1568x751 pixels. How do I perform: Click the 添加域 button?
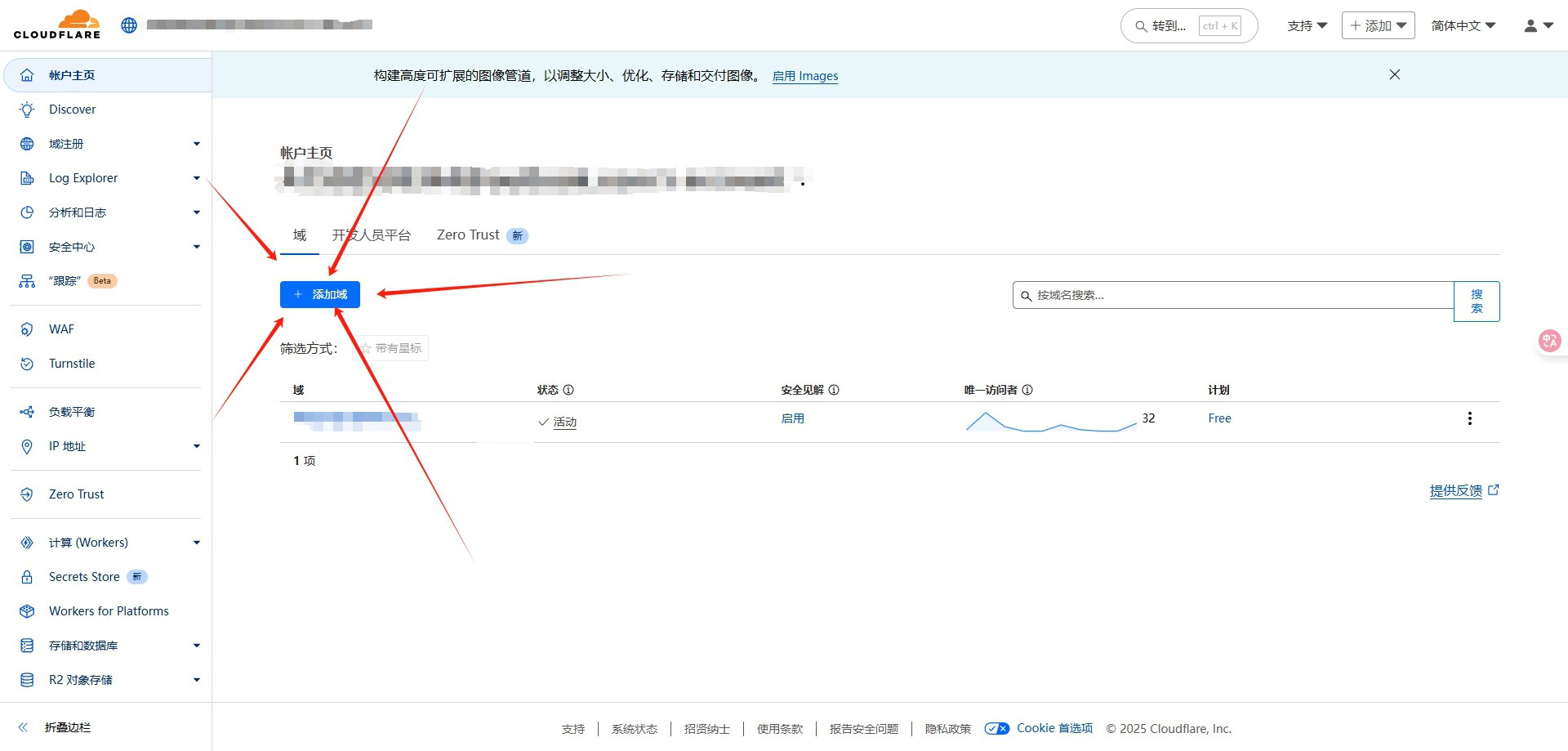[320, 294]
